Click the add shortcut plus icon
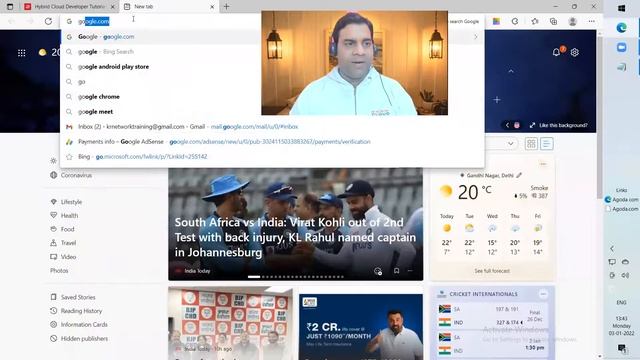Viewport: 640px width, 360px height. (497, 100)
